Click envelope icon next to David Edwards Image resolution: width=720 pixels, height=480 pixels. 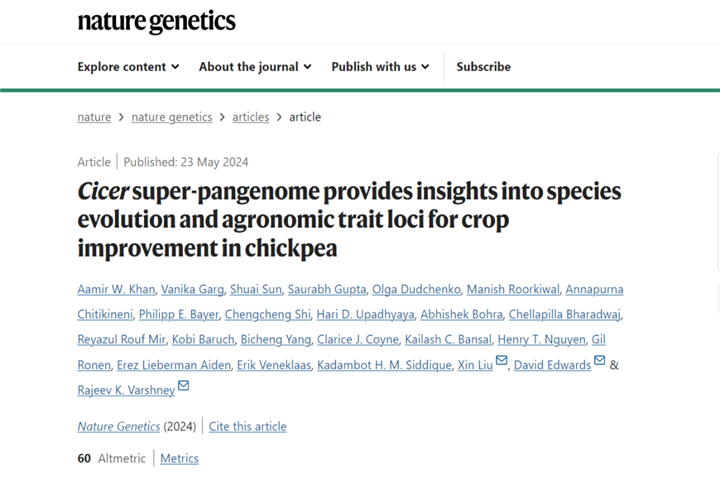tap(600, 362)
